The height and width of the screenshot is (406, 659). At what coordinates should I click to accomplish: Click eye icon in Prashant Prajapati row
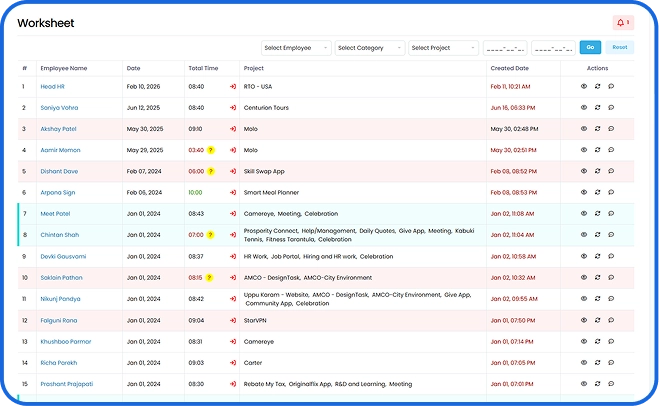584,383
